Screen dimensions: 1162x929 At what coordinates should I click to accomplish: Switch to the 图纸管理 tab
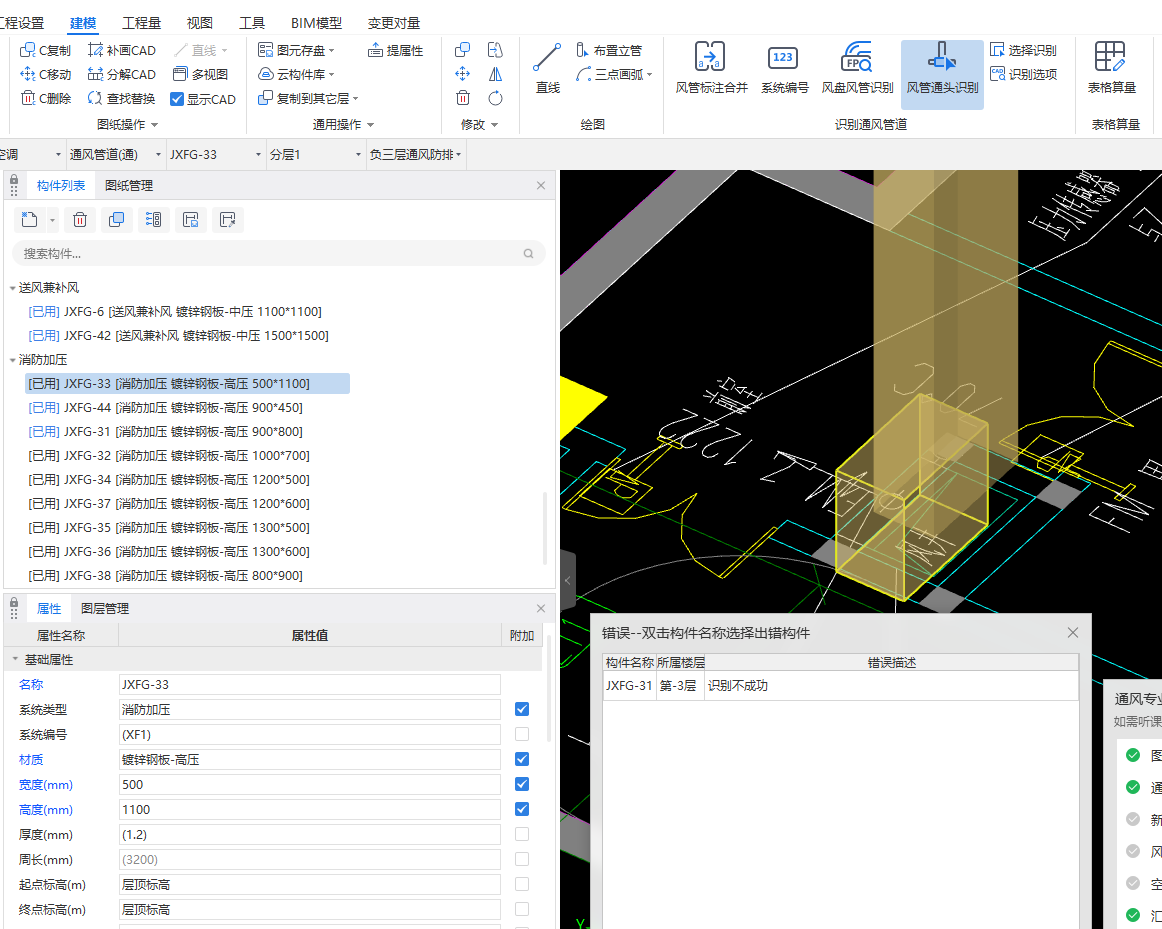point(129,185)
